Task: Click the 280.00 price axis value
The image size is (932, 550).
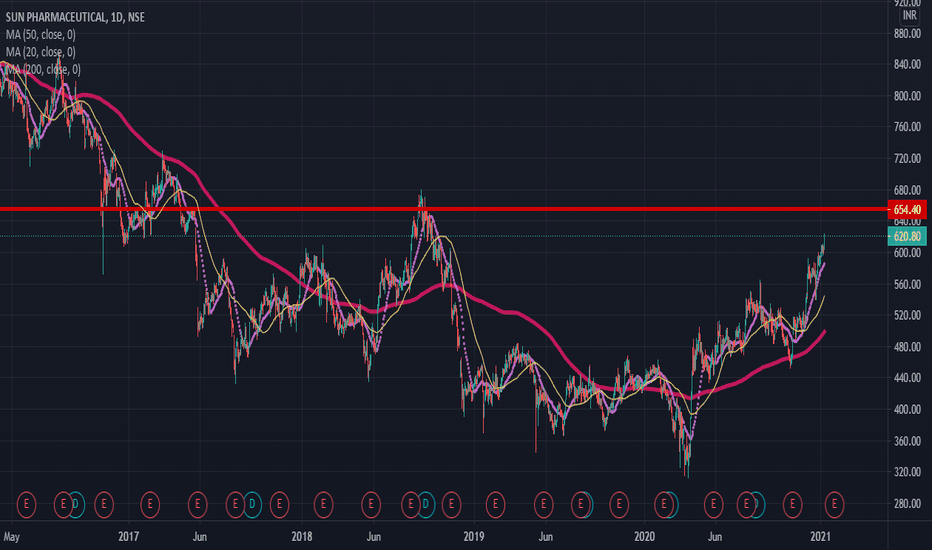Action: pos(907,503)
